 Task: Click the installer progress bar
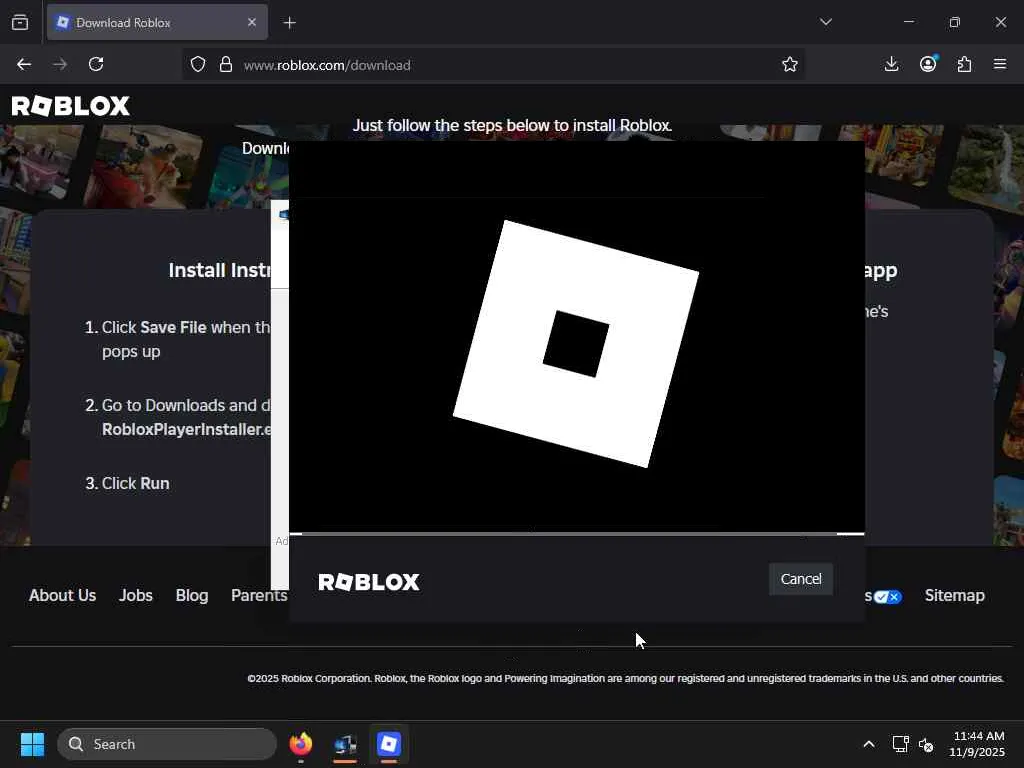click(577, 534)
